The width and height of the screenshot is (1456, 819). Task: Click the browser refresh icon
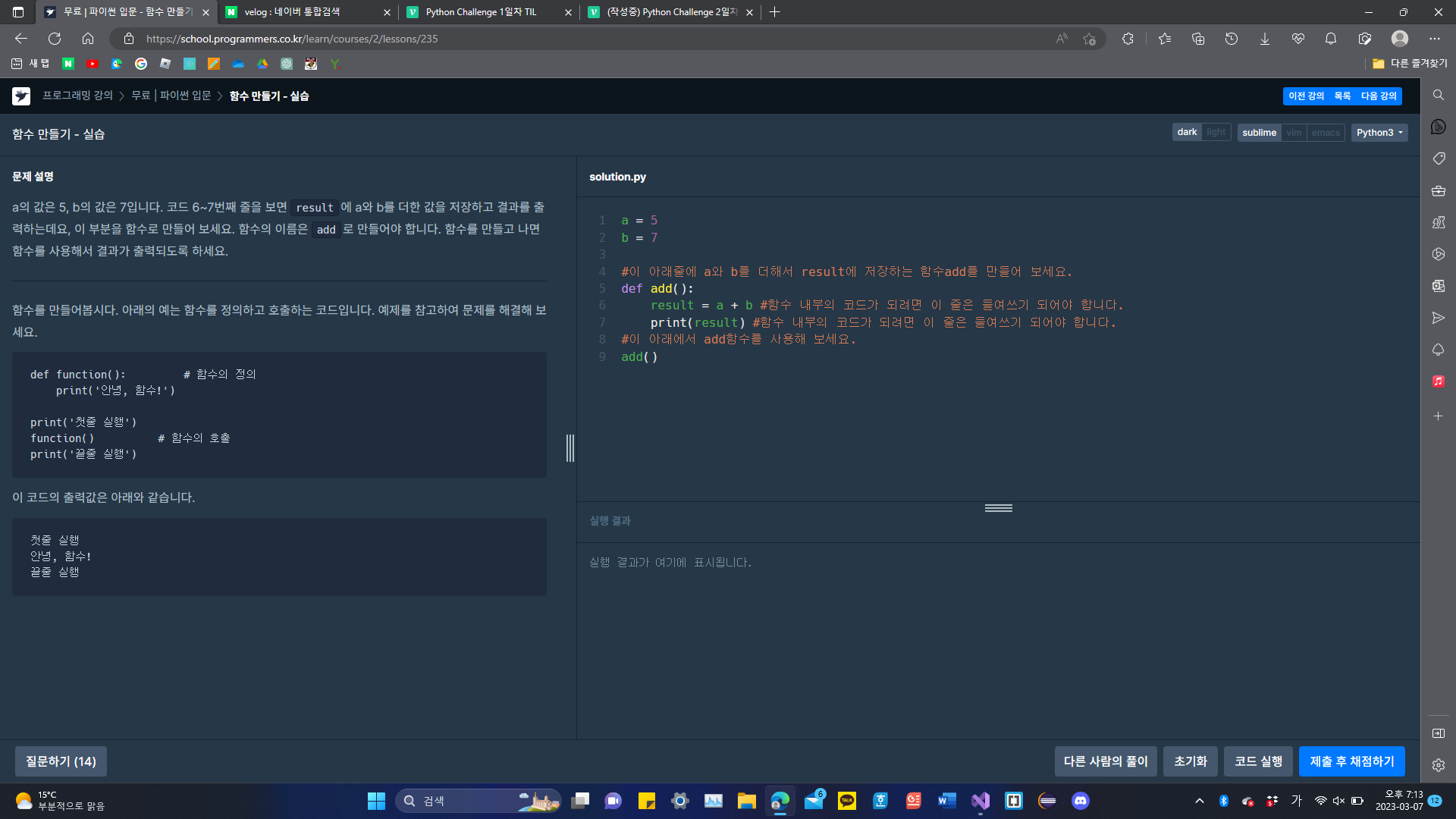55,39
